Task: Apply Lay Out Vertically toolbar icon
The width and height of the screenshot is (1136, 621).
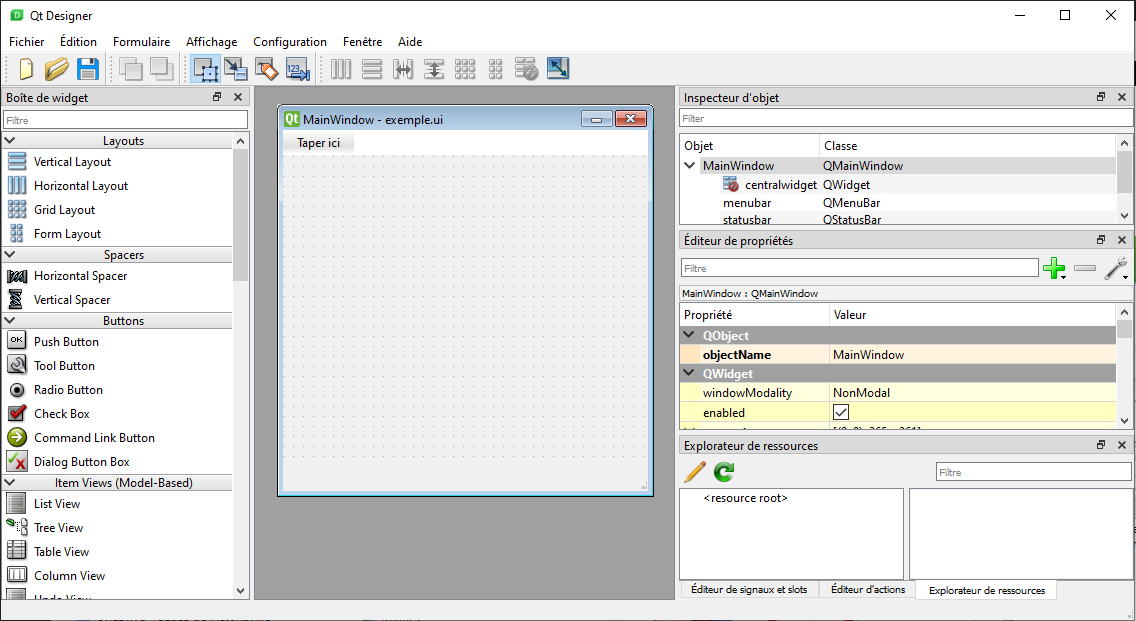Action: point(372,69)
